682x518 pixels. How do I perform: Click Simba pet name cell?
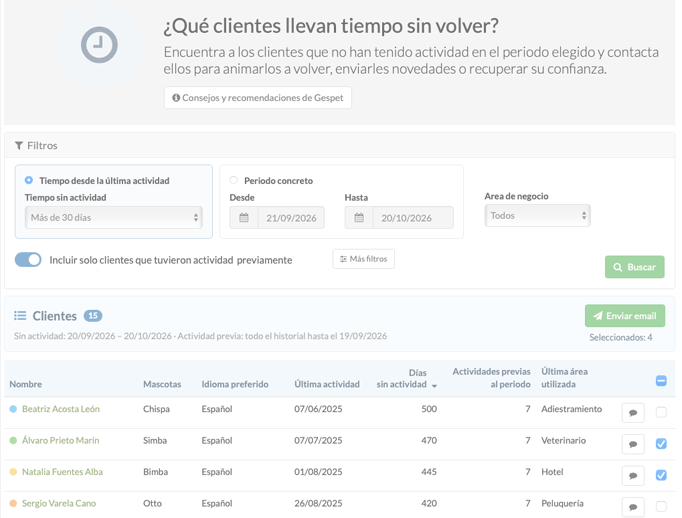[x=155, y=441]
